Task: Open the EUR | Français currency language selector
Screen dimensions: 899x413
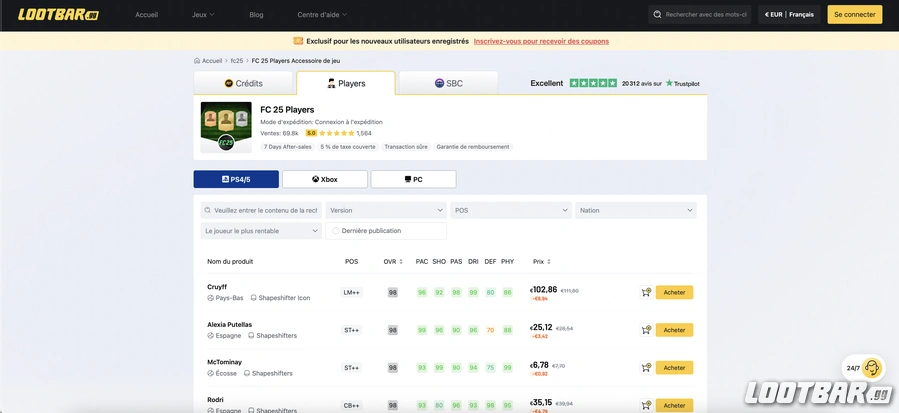Action: click(789, 15)
